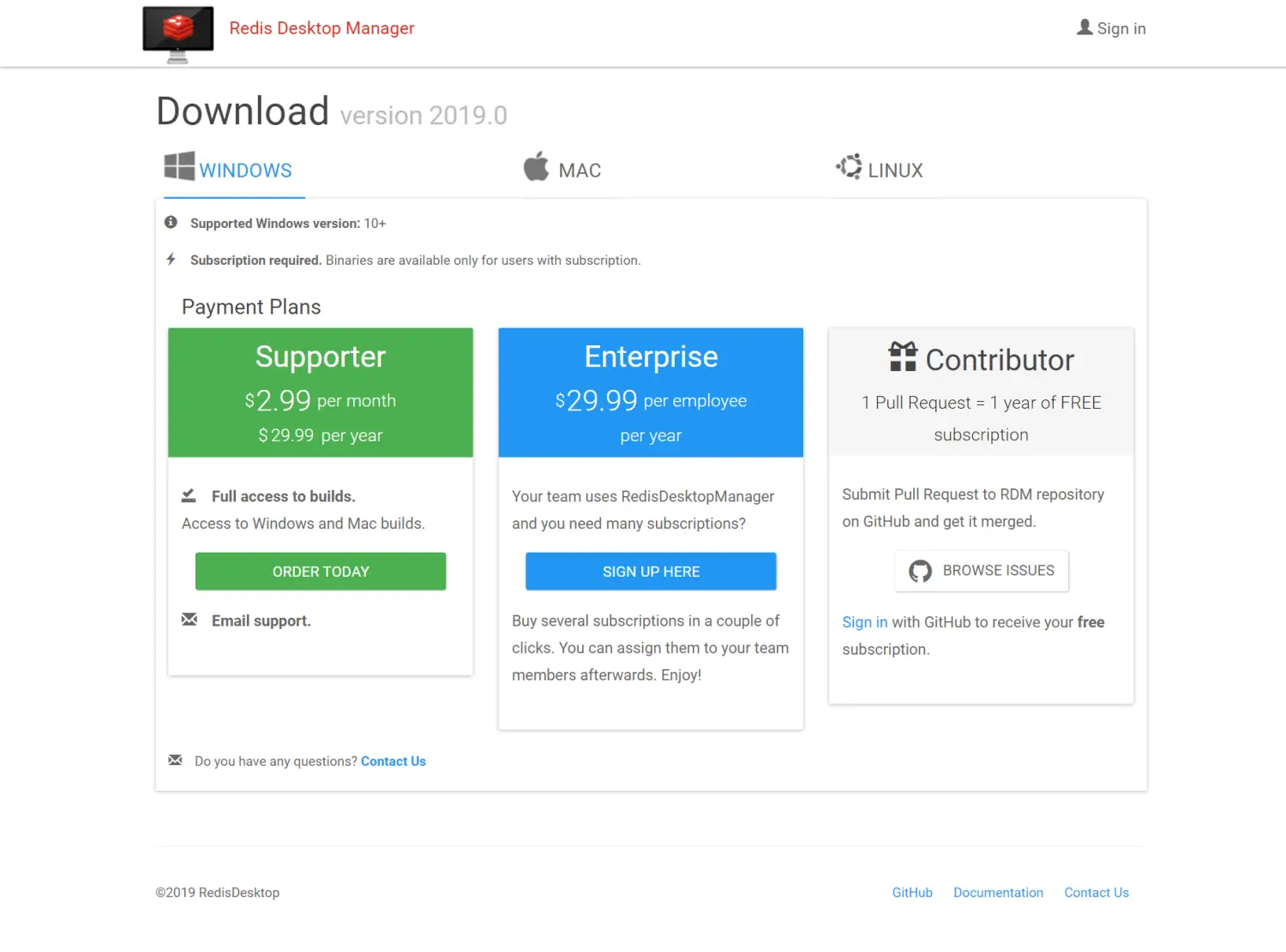Click the Redis Desktop Manager monitor logo
The width and height of the screenshot is (1286, 952).
click(178, 34)
